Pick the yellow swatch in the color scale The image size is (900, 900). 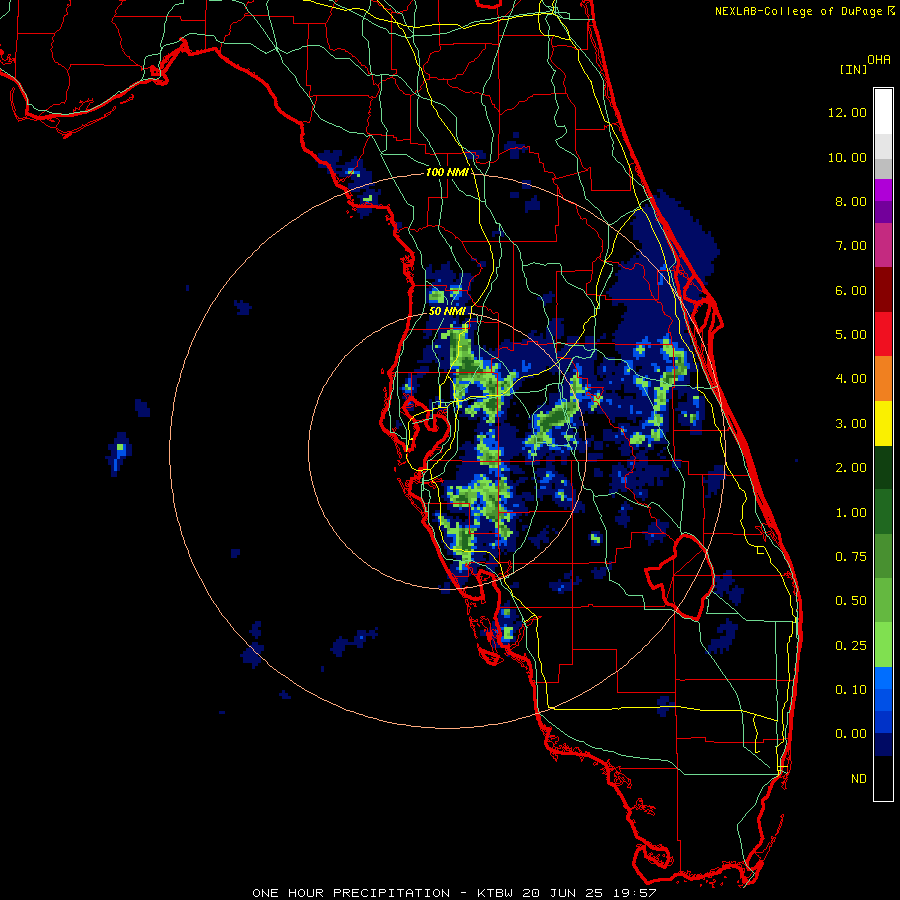(883, 424)
